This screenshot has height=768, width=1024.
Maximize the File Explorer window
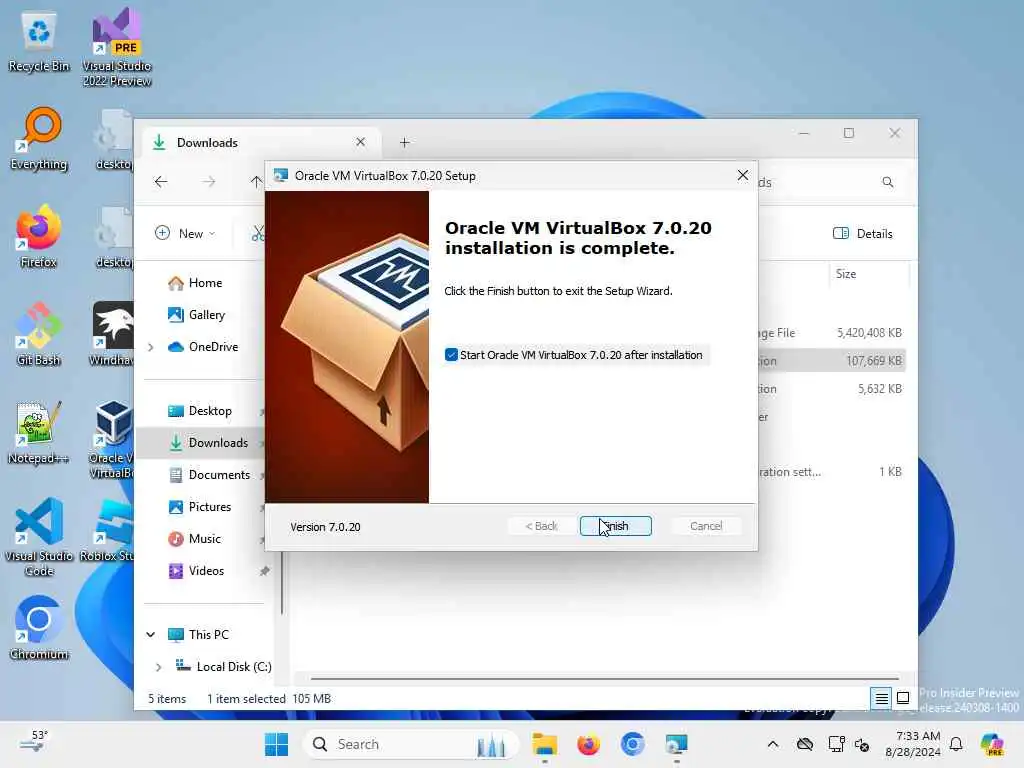point(848,133)
